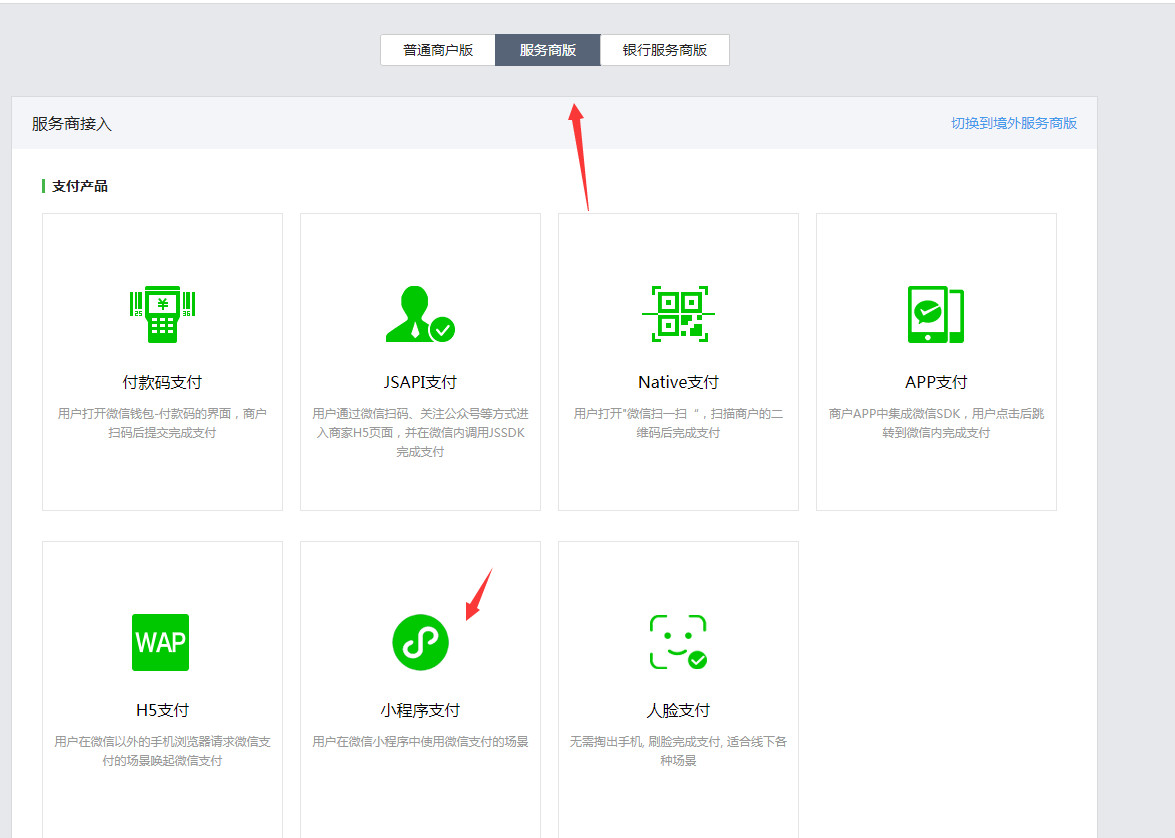Open the 付款码支付 title link
The height and width of the screenshot is (838, 1175).
click(x=163, y=382)
